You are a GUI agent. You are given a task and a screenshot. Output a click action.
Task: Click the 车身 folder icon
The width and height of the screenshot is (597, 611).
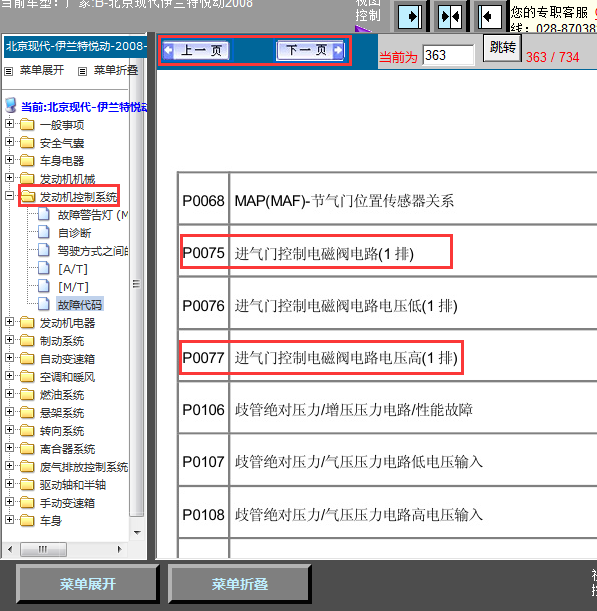pyautogui.click(x=27, y=520)
